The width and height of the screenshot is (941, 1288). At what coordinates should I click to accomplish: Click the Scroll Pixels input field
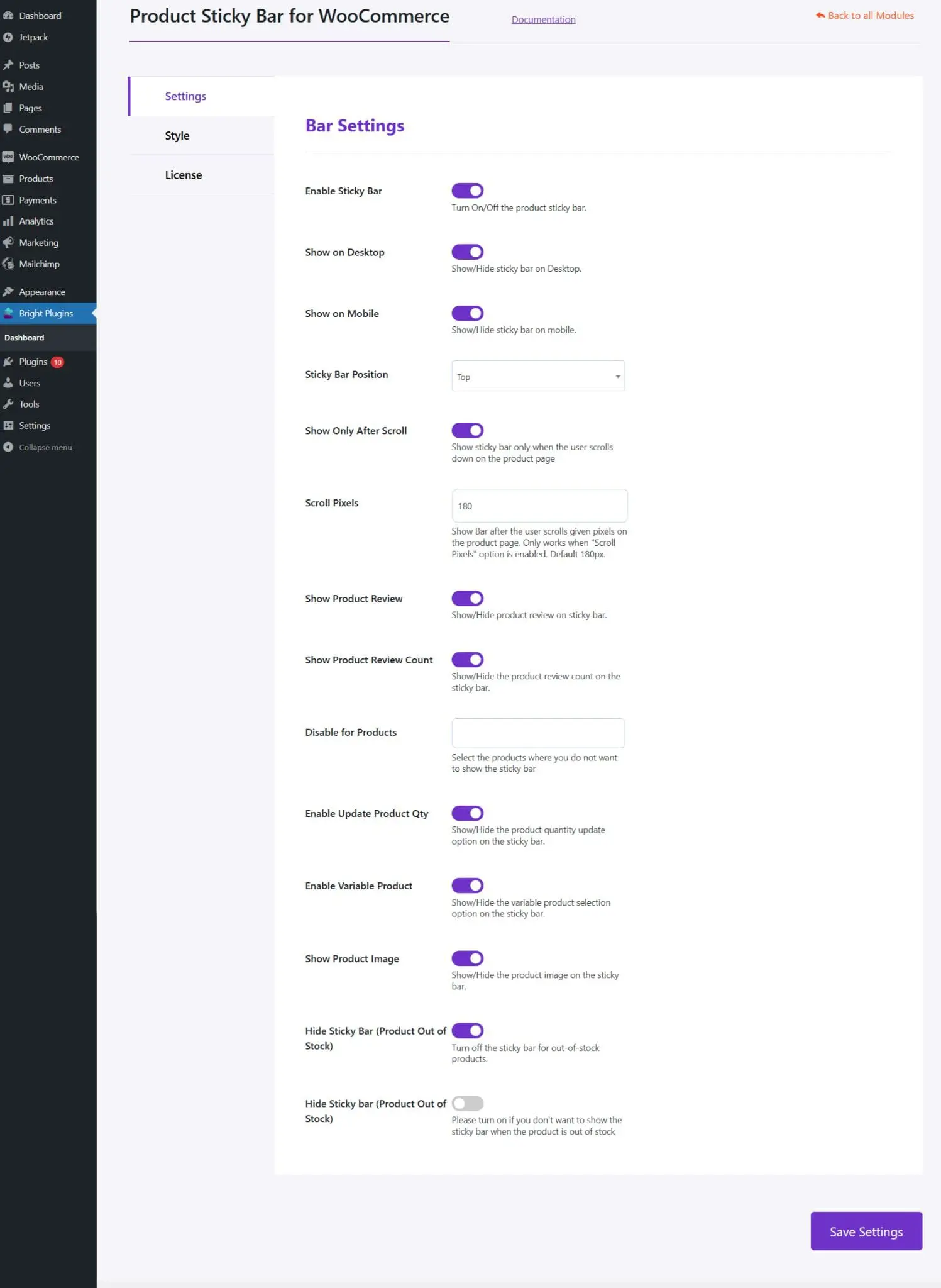coord(539,506)
